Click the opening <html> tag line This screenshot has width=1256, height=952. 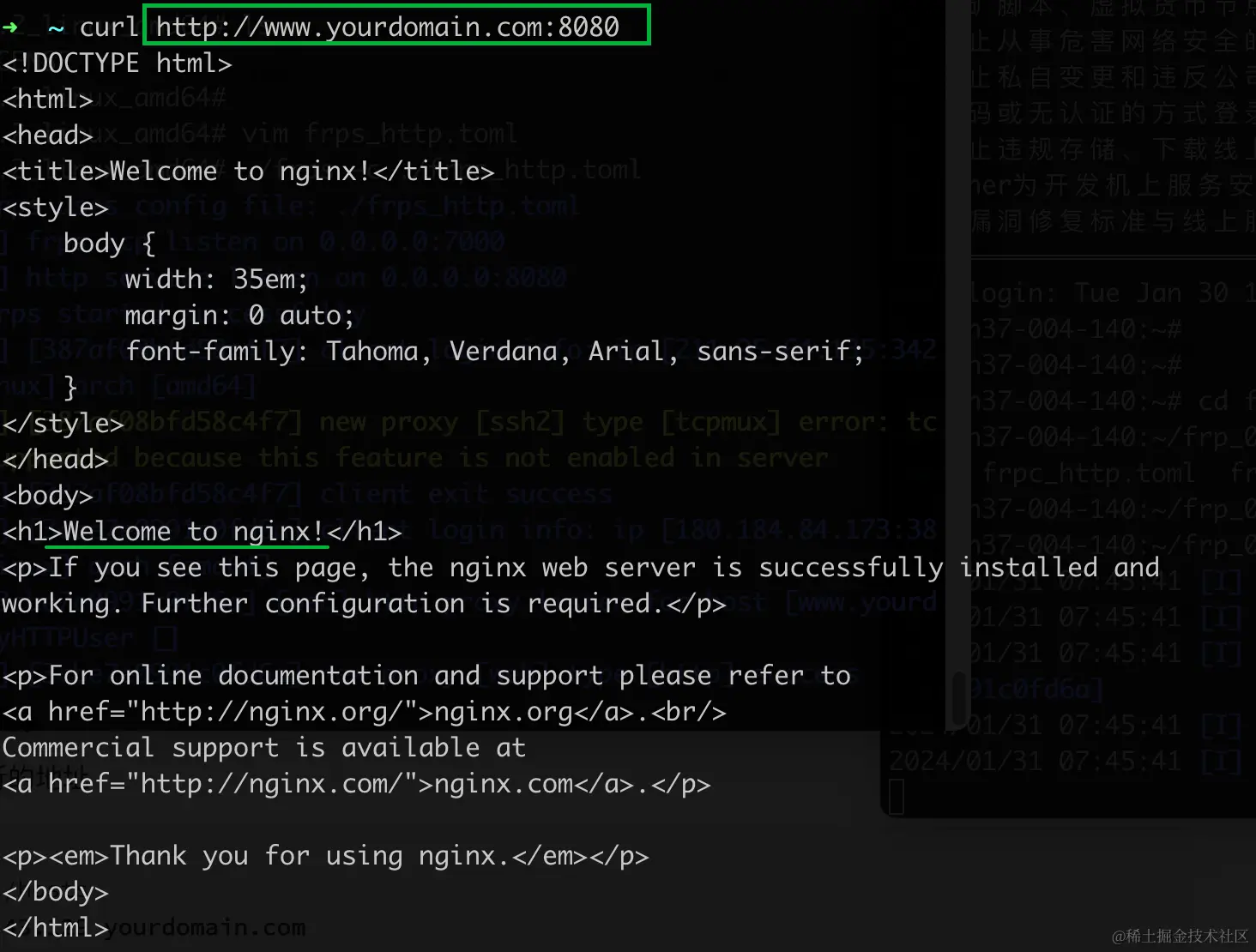[47, 99]
